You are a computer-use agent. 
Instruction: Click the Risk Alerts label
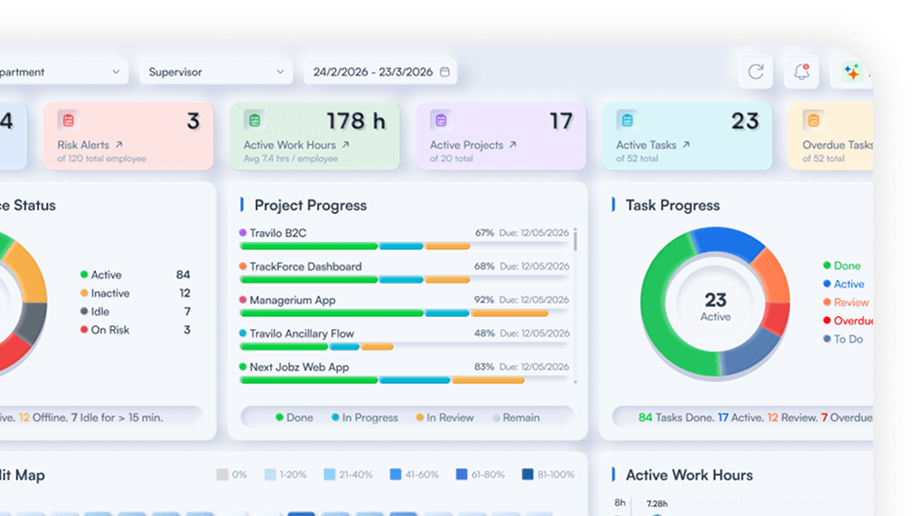click(x=83, y=145)
